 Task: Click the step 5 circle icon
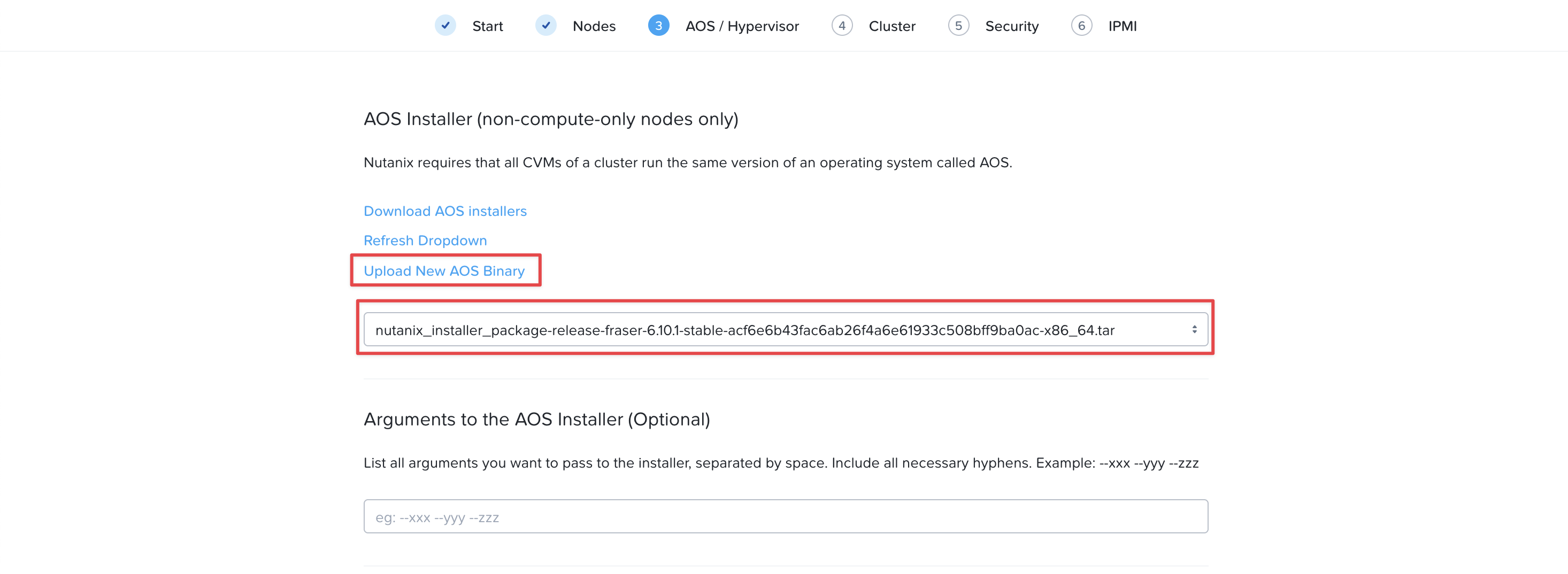tap(958, 26)
